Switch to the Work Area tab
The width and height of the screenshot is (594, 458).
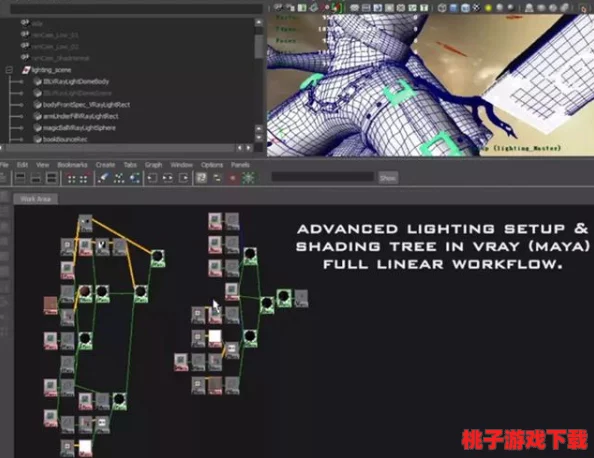click(x=36, y=199)
